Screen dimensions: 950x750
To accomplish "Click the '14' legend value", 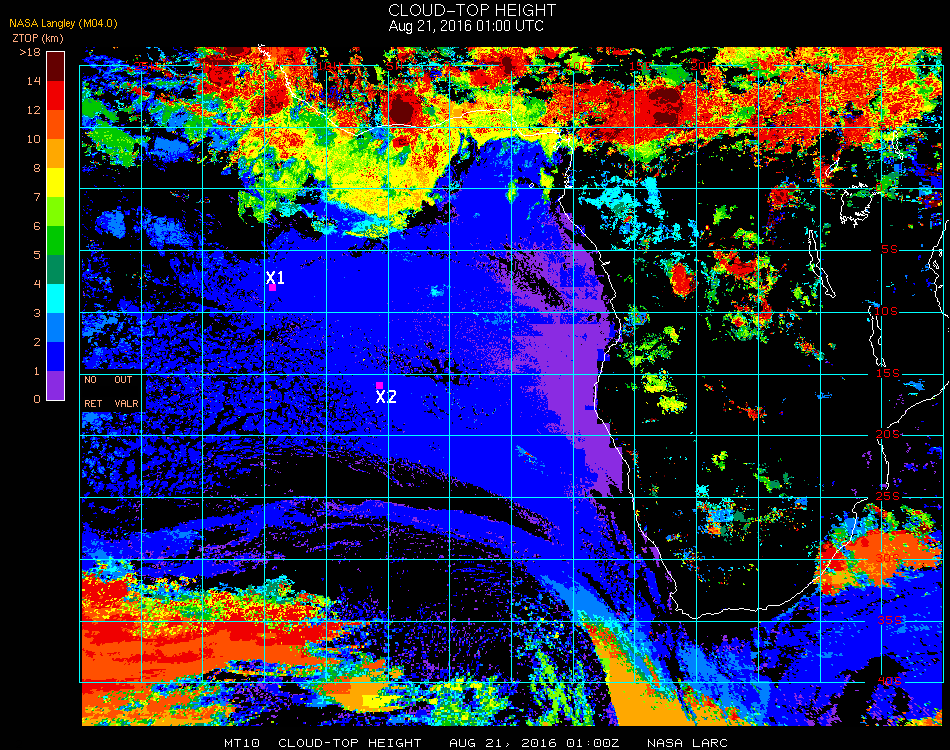I will coord(33,81).
